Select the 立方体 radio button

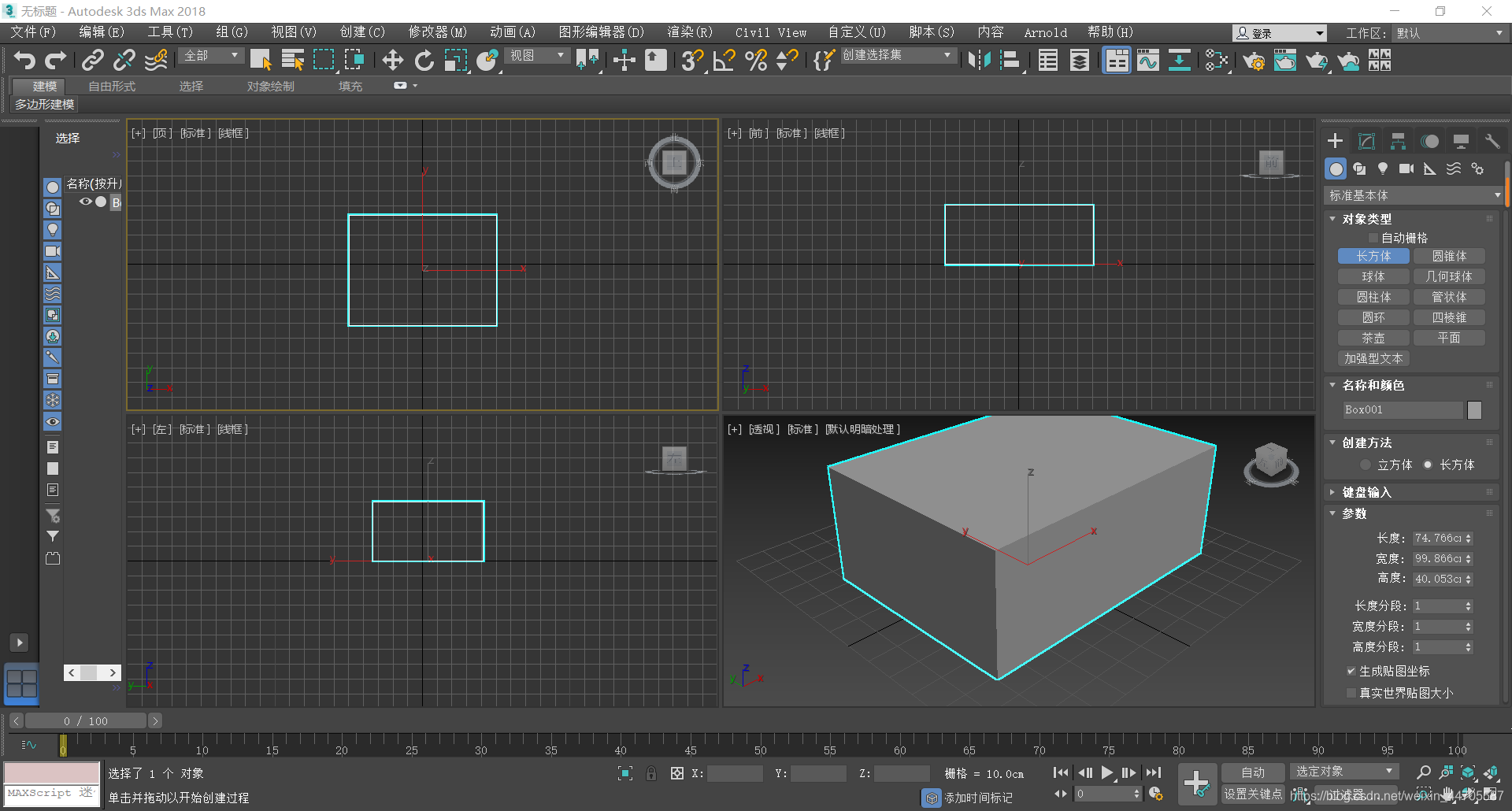1367,465
